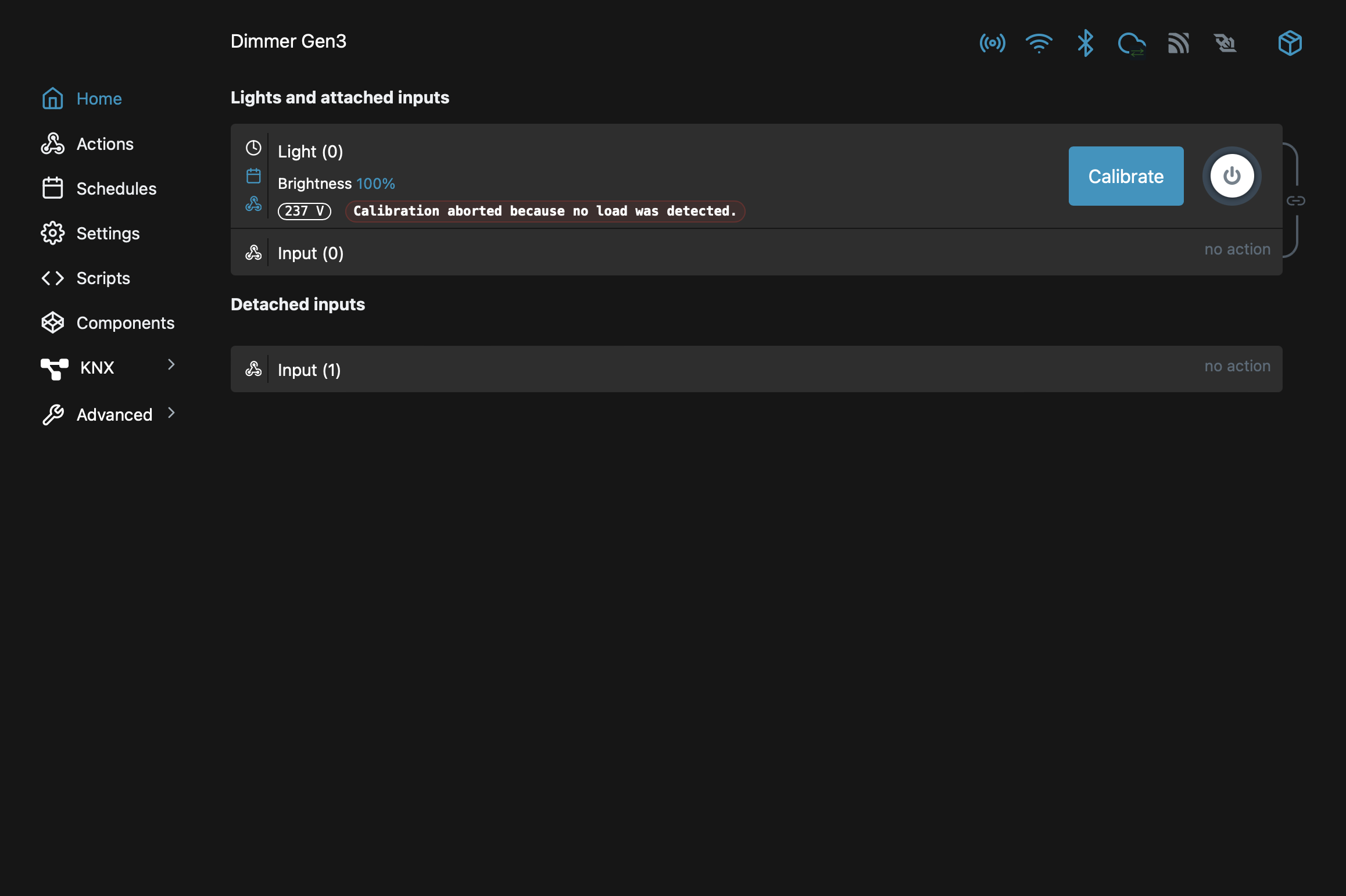The image size is (1346, 896).
Task: View timers via clock icon beside Light
Action: 253,148
